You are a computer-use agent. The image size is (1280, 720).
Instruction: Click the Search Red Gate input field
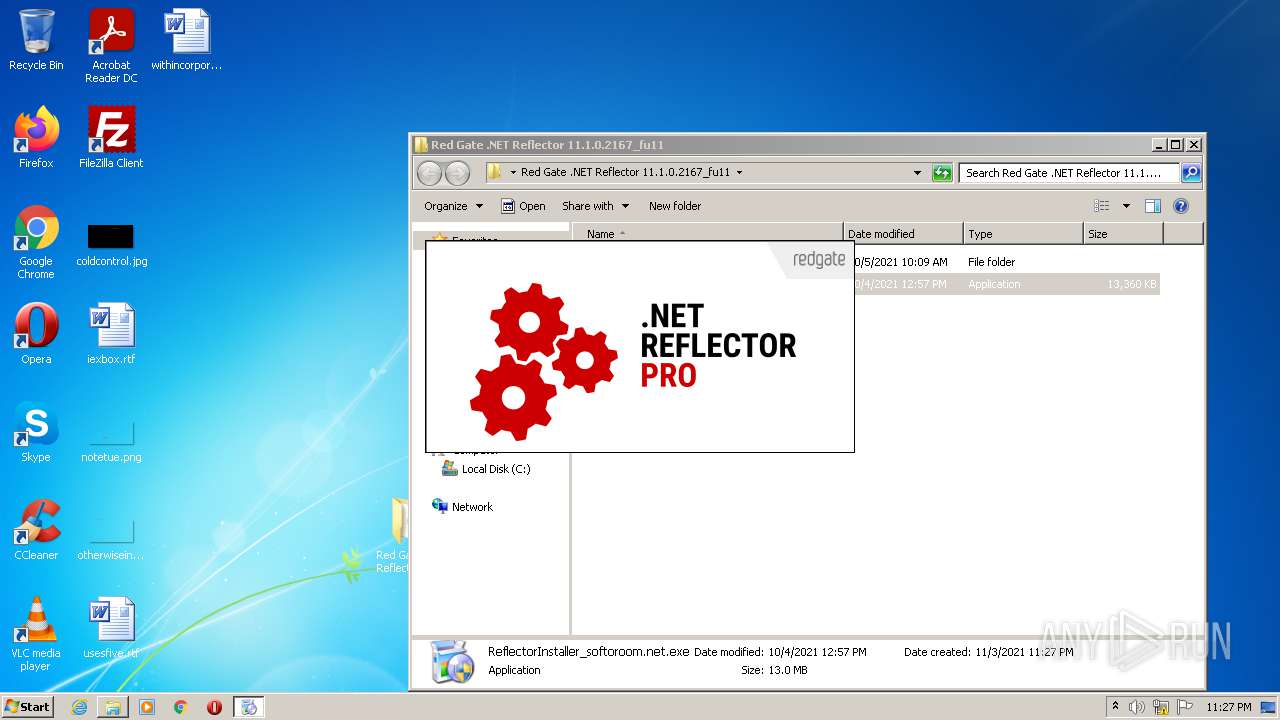1068,173
